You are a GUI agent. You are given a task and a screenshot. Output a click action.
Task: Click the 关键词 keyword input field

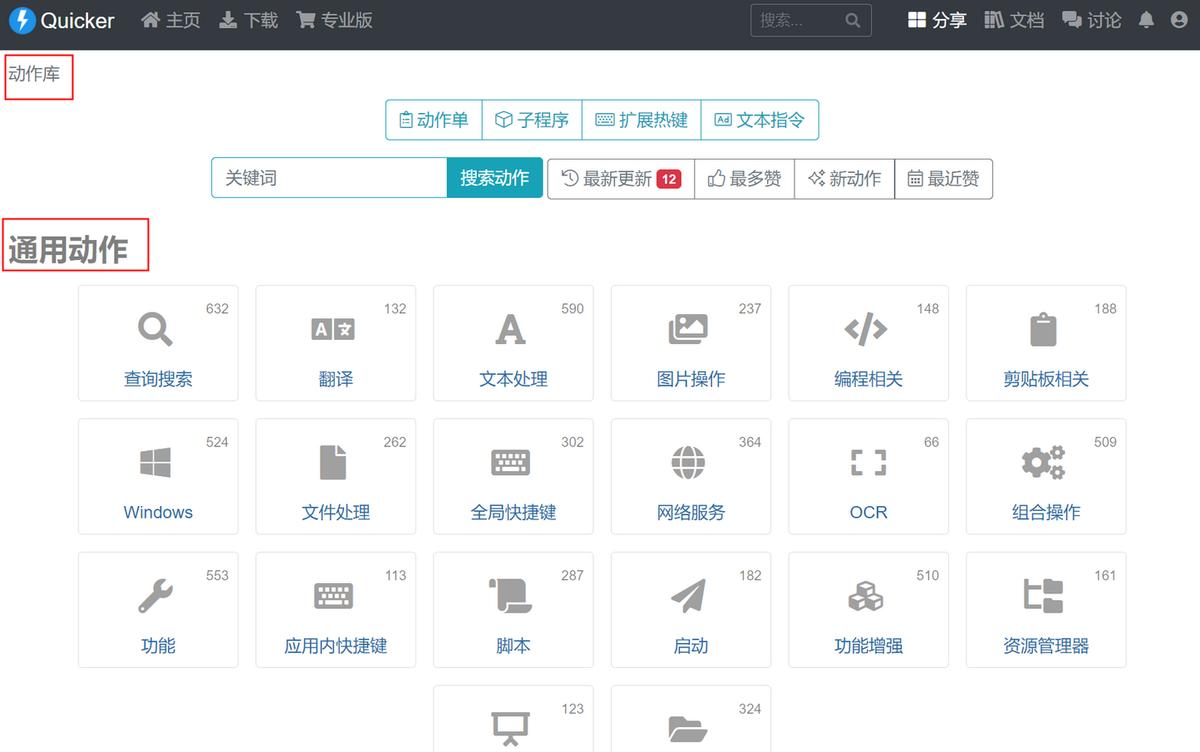[x=328, y=178]
